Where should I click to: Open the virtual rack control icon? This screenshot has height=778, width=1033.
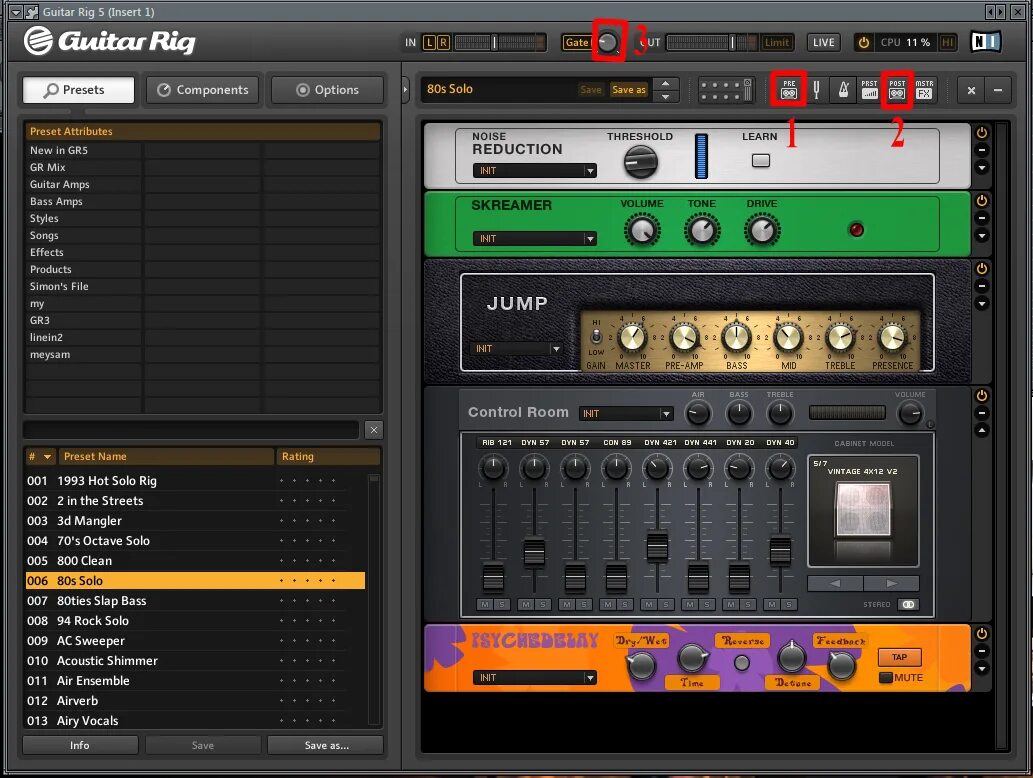click(725, 90)
